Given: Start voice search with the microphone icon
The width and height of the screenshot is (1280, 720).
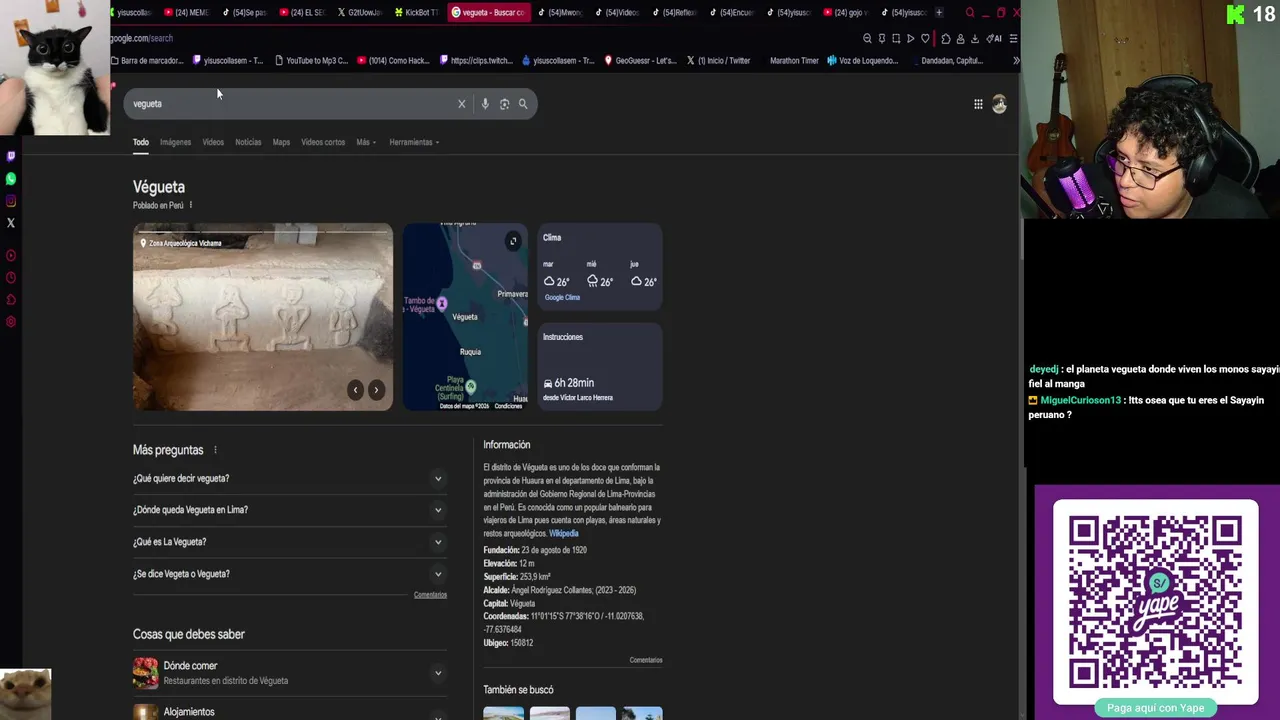Looking at the screenshot, I should (485, 104).
